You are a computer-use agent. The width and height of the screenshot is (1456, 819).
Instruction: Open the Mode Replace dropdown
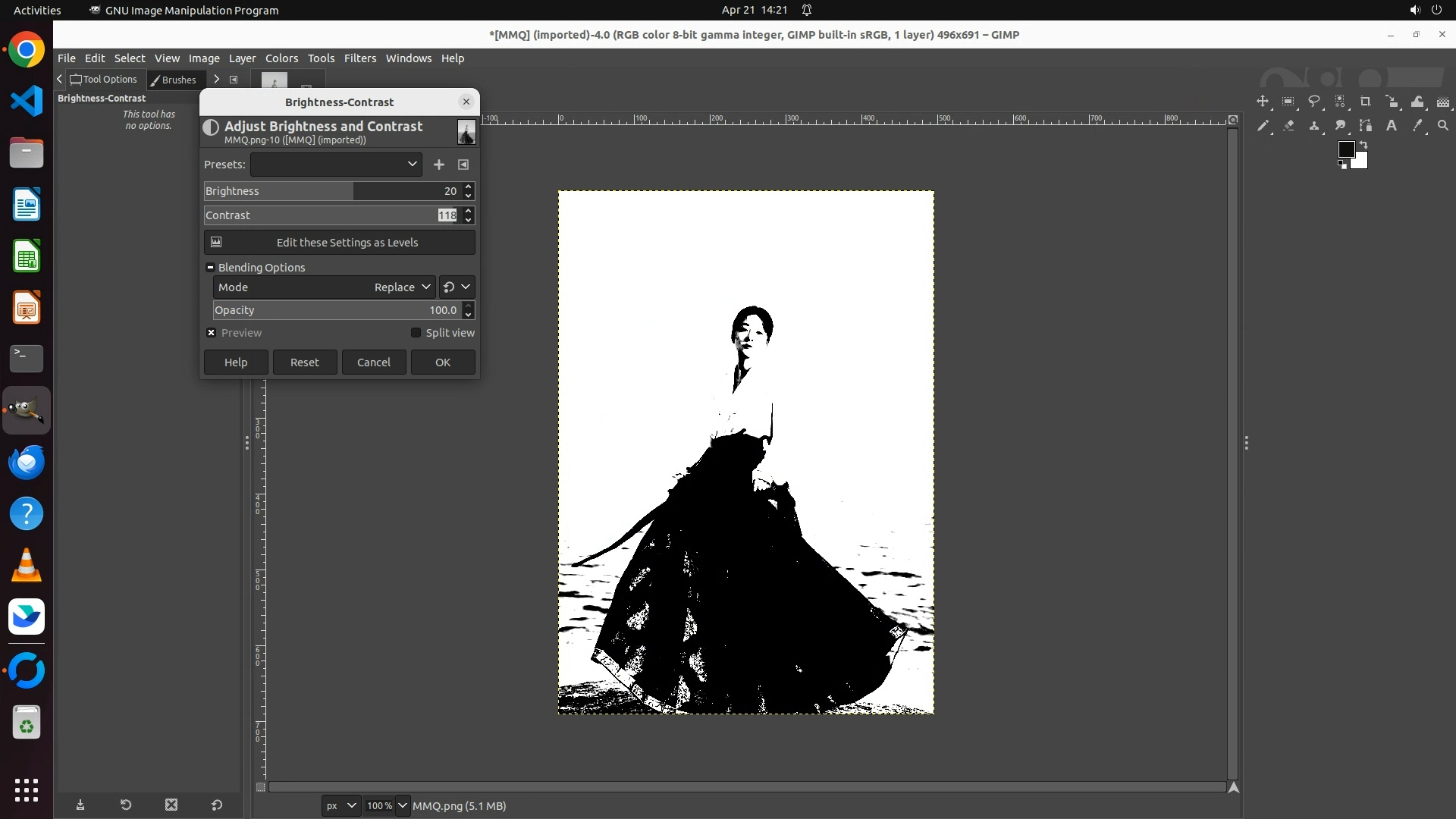402,287
